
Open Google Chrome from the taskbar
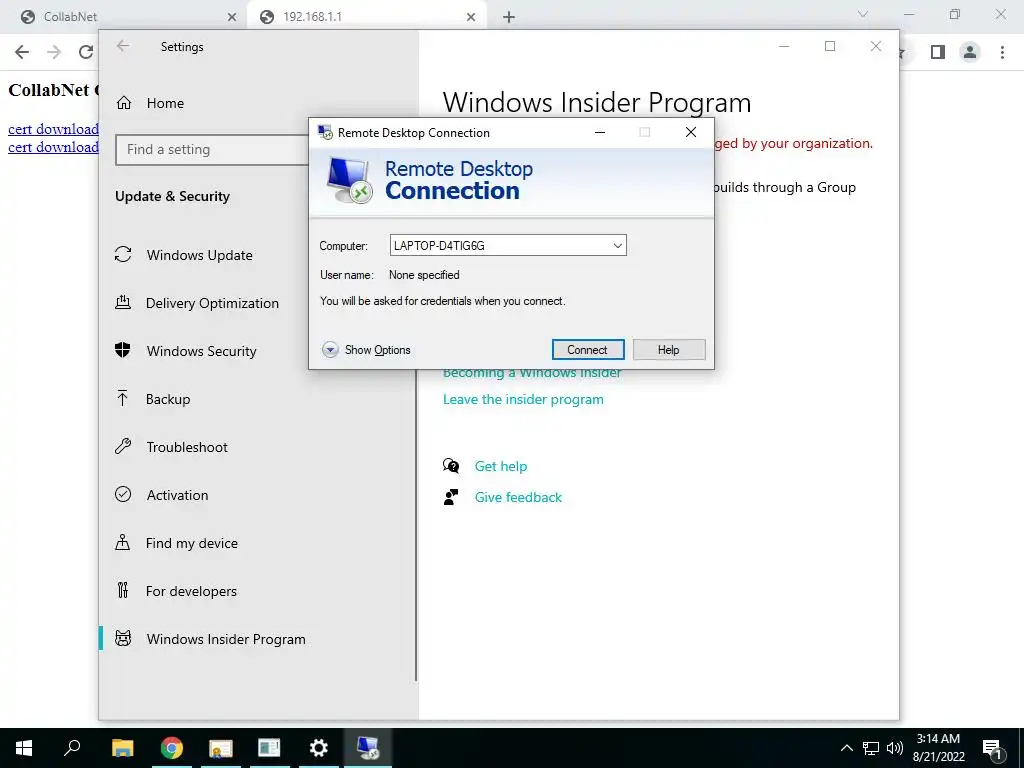click(172, 748)
